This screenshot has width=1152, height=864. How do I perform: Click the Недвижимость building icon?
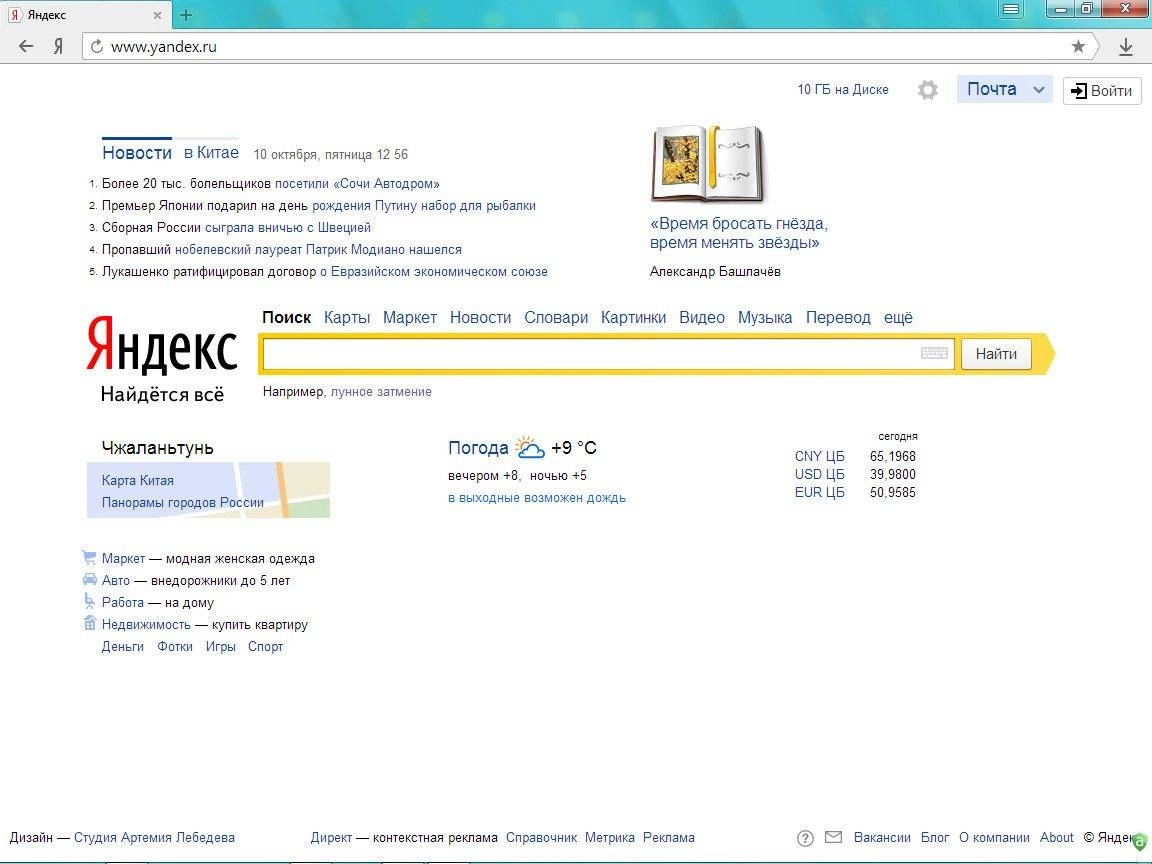click(x=90, y=624)
